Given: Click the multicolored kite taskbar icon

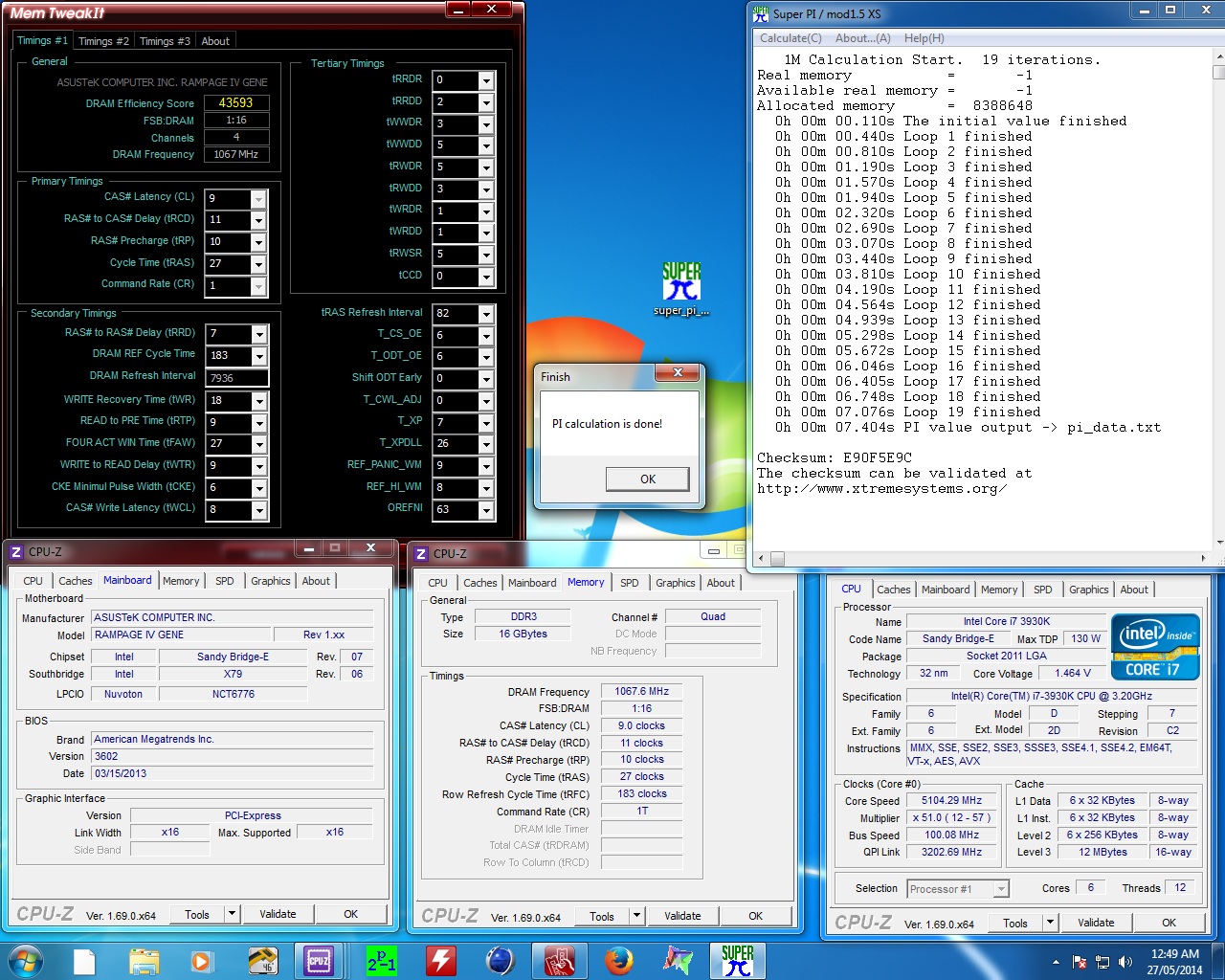Looking at the screenshot, I should (679, 960).
